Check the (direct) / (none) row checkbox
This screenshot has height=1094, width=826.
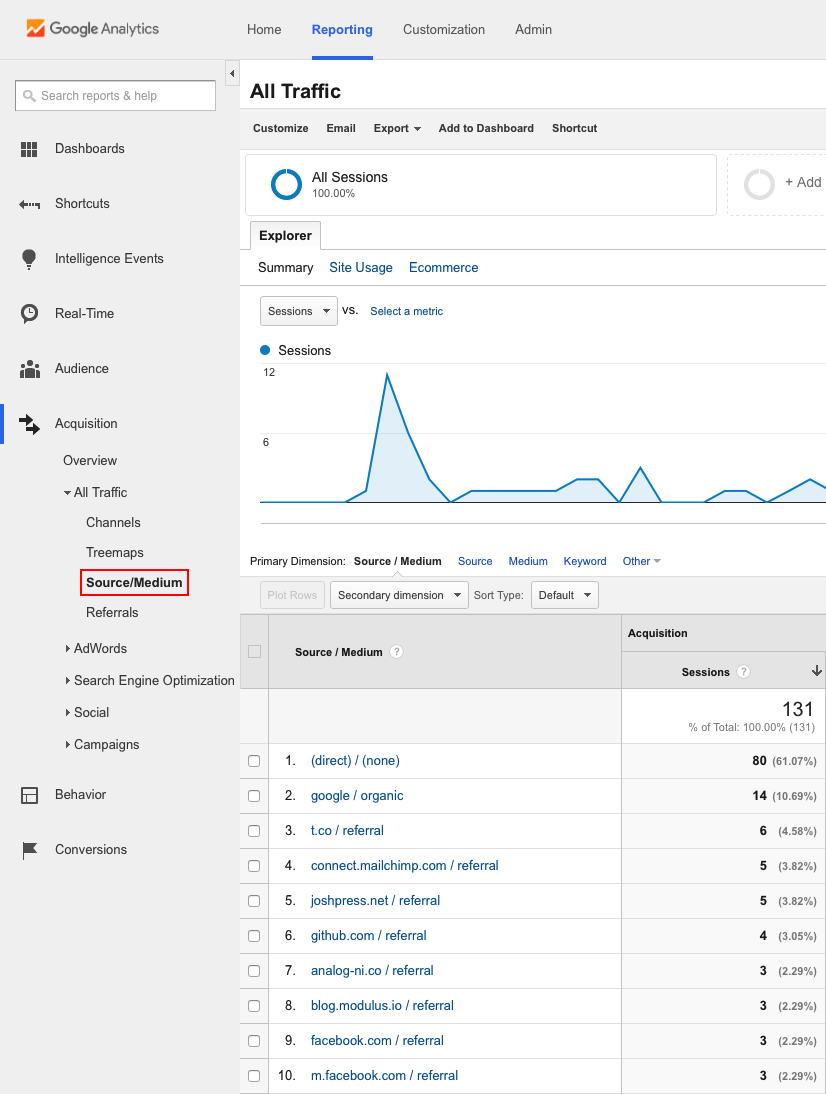[254, 761]
